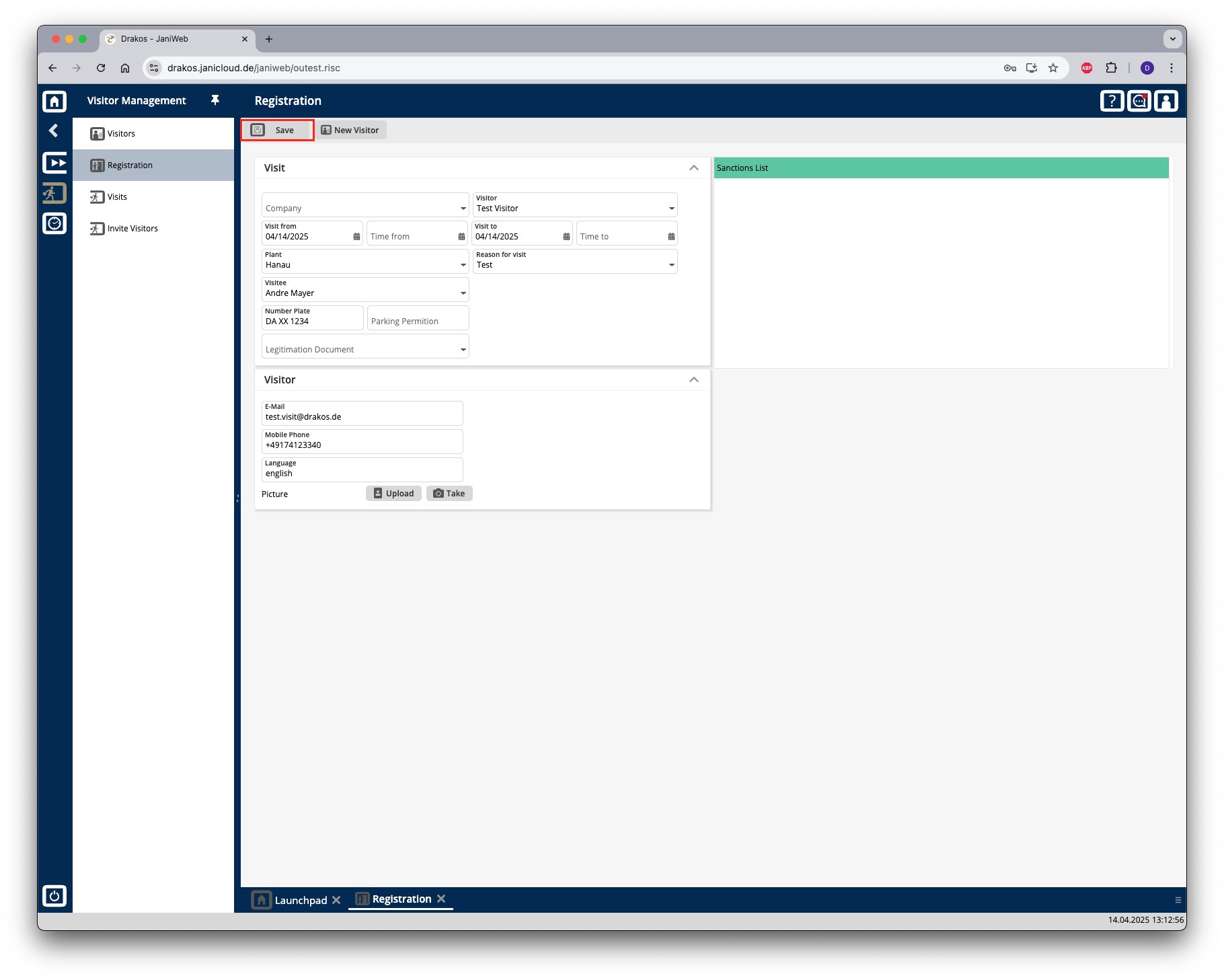This screenshot has width=1224, height=980.
Task: Click the power logout icon at bottom left
Action: tap(54, 896)
